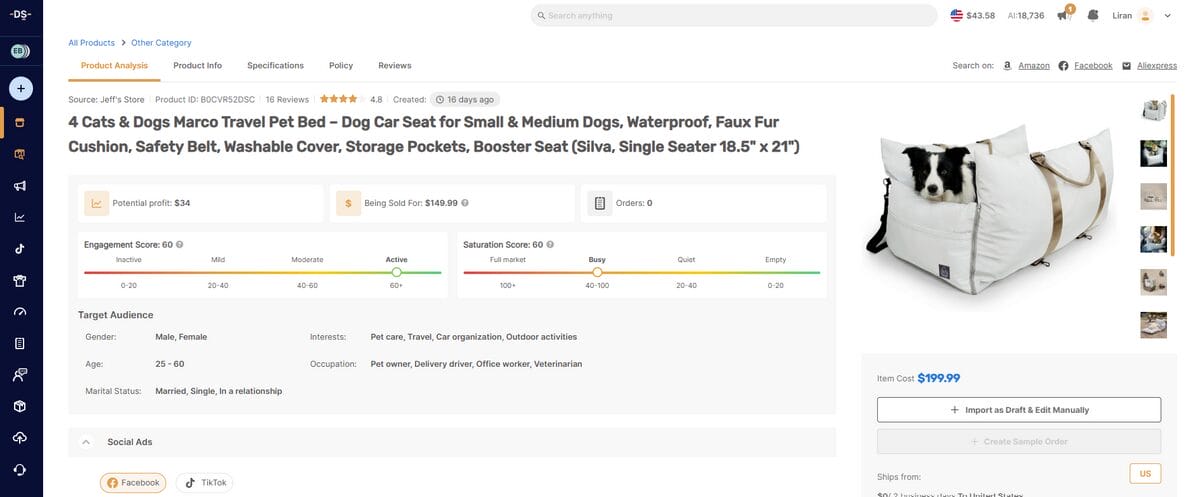Click Source: Jeff's Store text
The width and height of the screenshot is (1200, 497).
click(x=106, y=99)
